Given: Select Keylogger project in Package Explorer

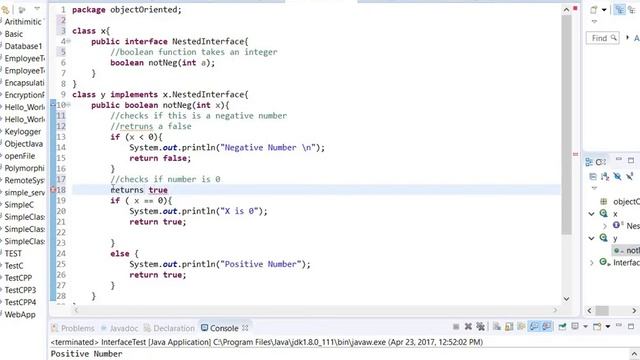Looking at the screenshot, I should [22, 131].
